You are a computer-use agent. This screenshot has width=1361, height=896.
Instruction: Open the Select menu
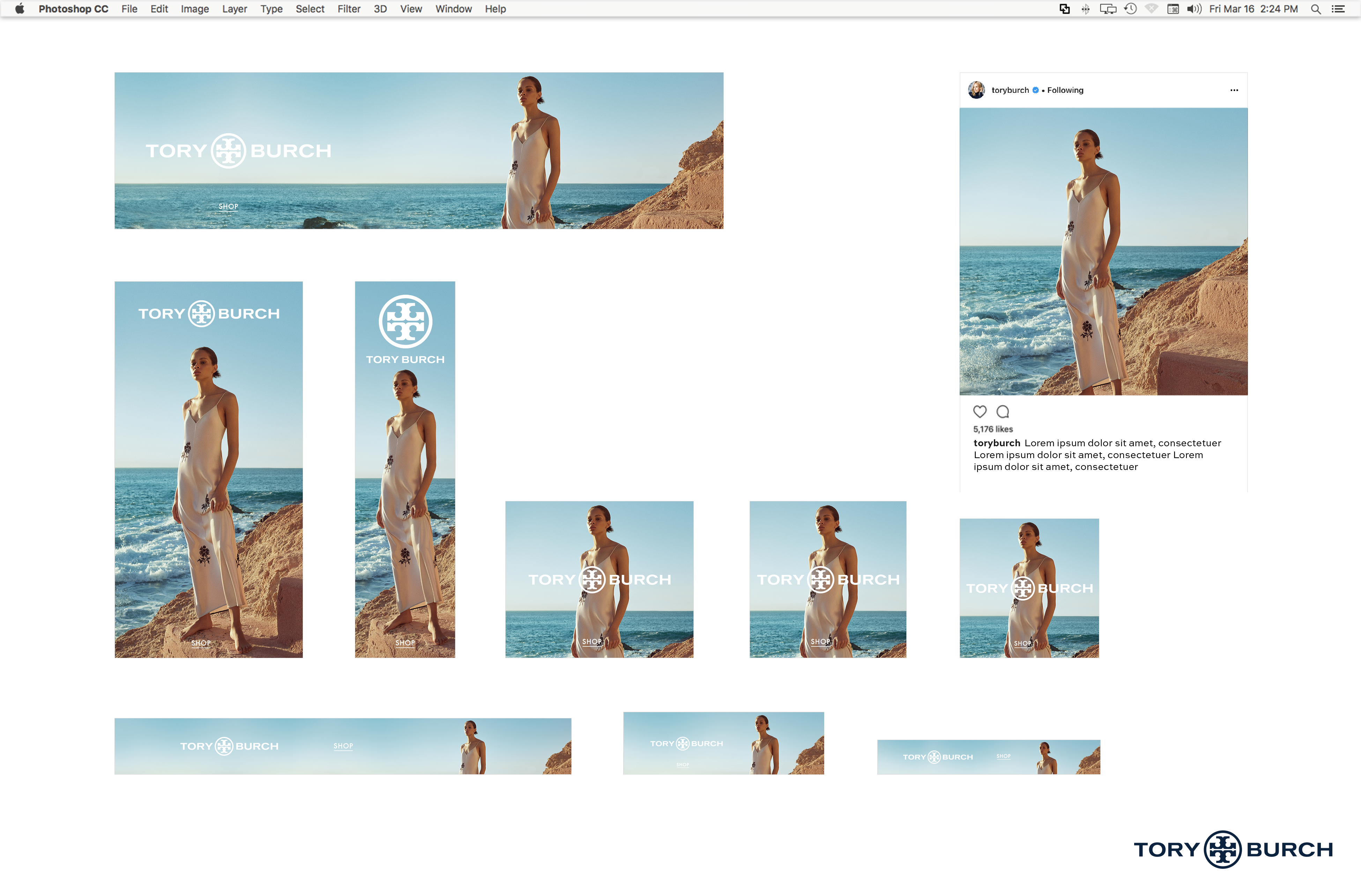coord(310,9)
